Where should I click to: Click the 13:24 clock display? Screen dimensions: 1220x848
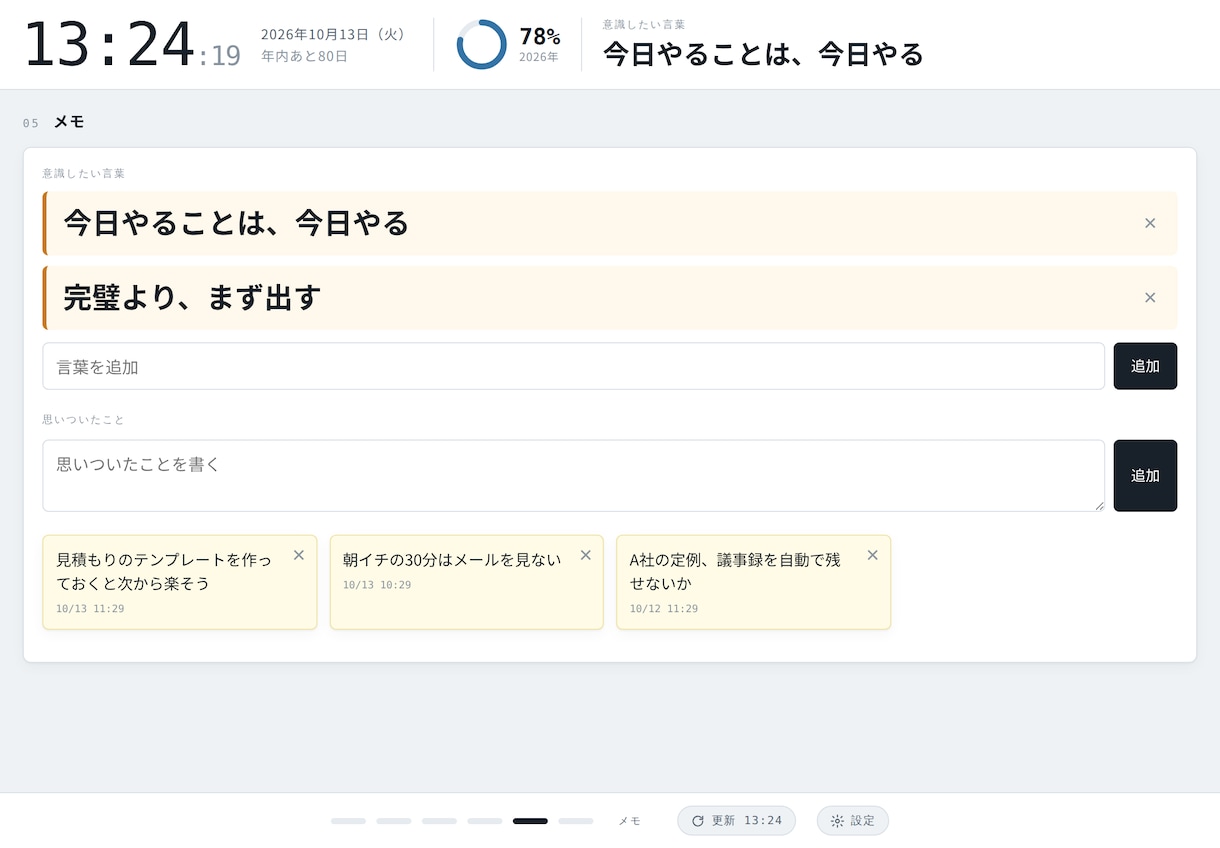(132, 44)
